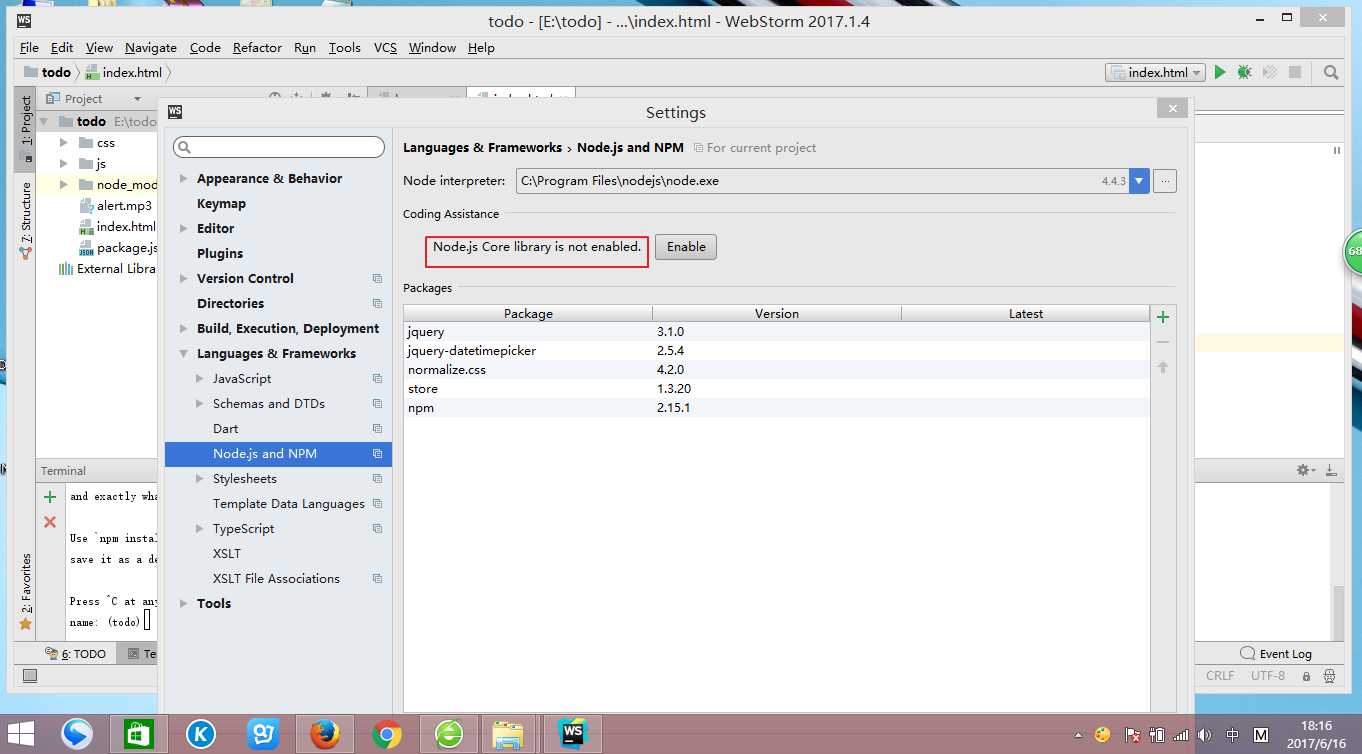Open the Structure side tab
Screen dimensions: 1362x754
point(25,220)
